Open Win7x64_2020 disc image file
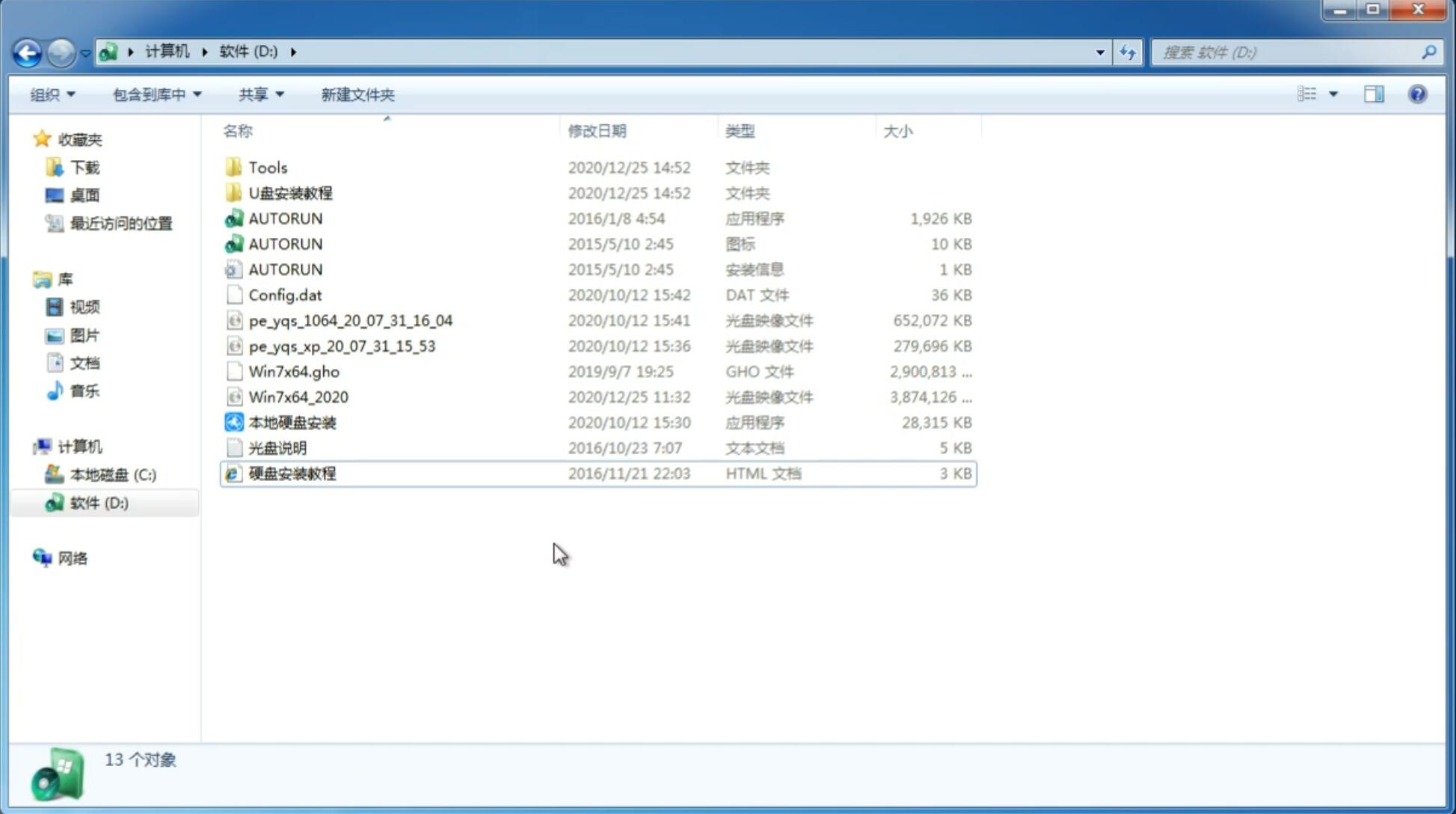The height and width of the screenshot is (814, 1456). (x=297, y=396)
